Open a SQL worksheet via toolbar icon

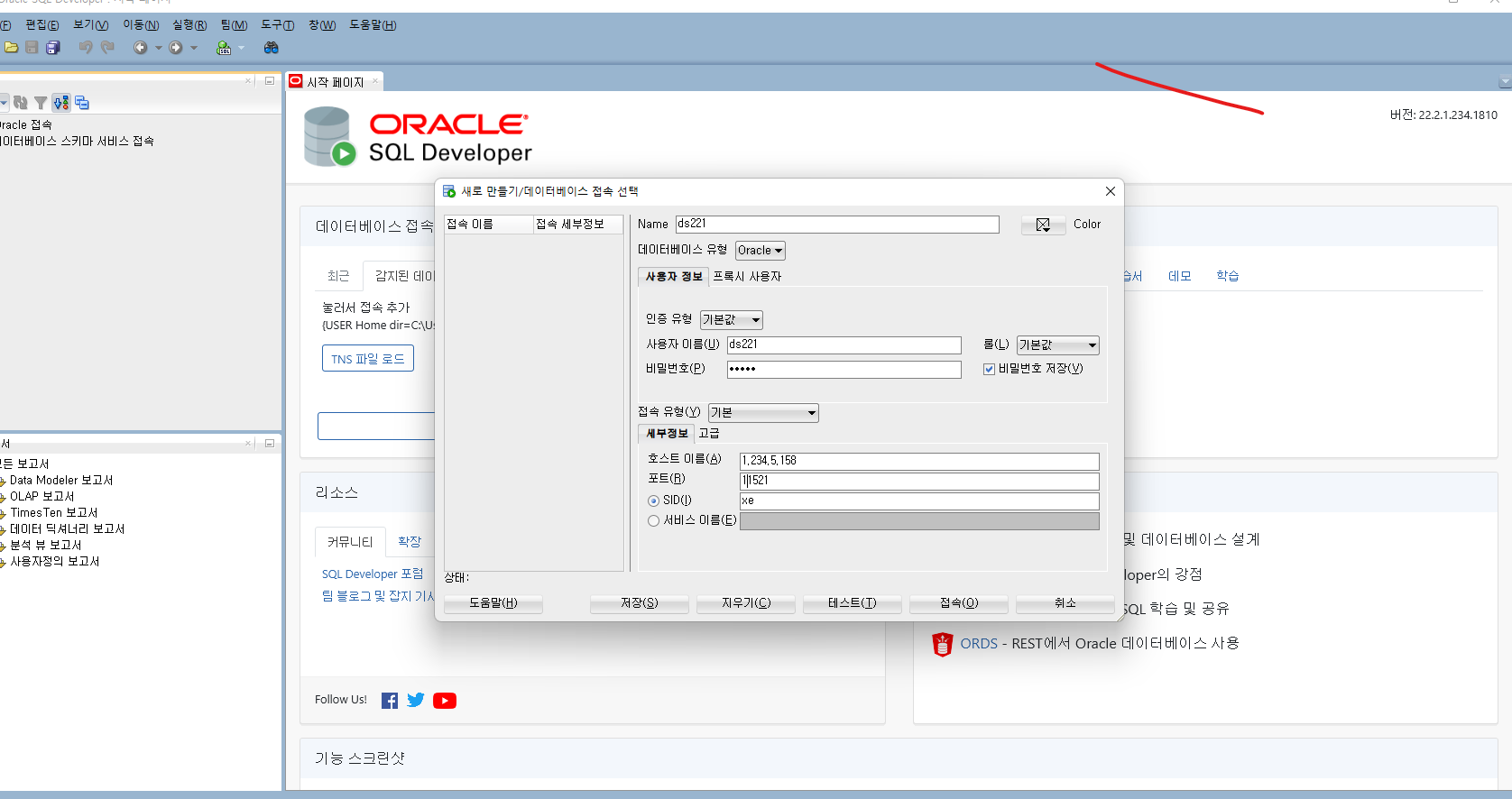pyautogui.click(x=224, y=48)
